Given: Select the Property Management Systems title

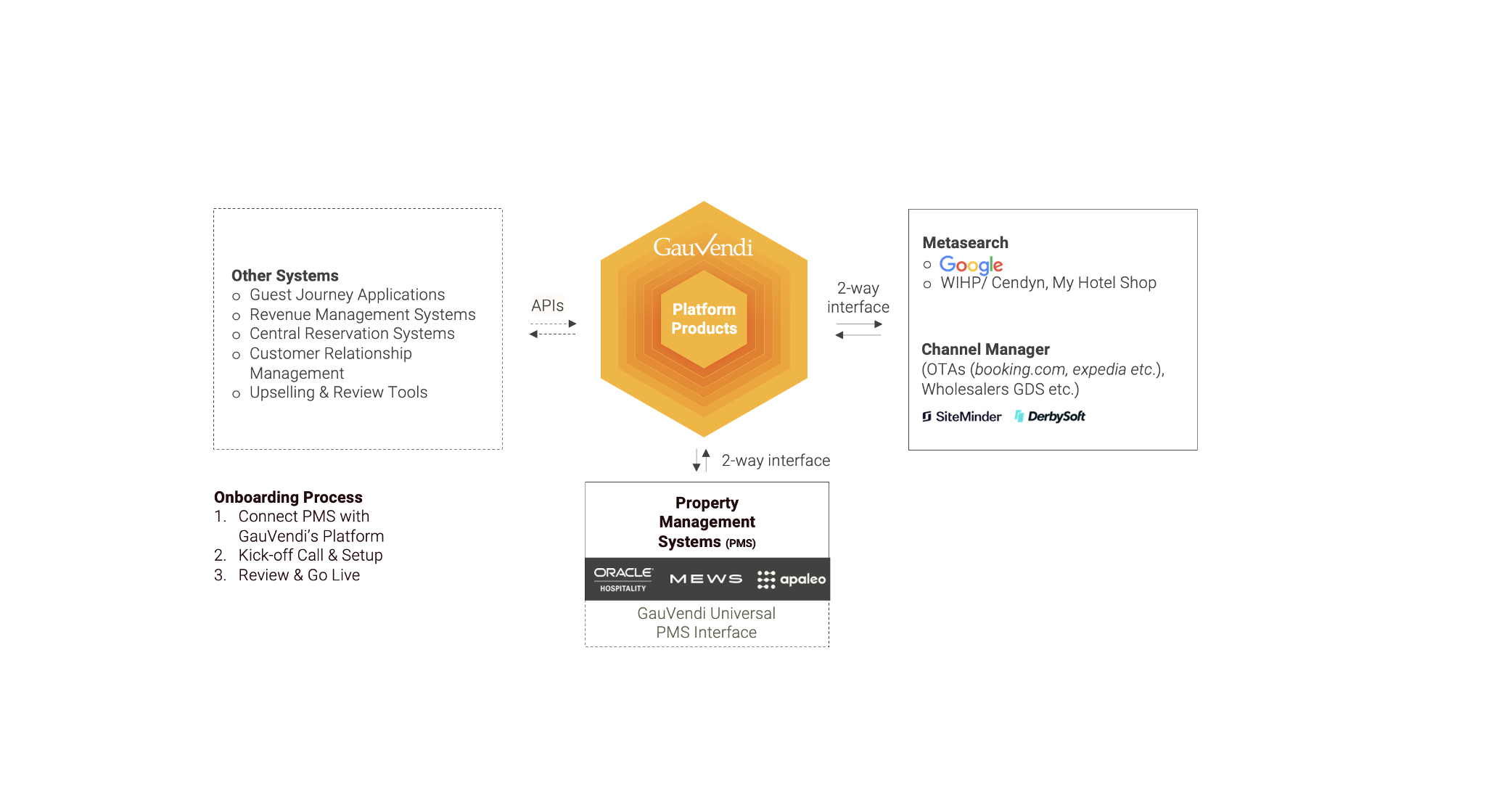Looking at the screenshot, I should tap(707, 522).
